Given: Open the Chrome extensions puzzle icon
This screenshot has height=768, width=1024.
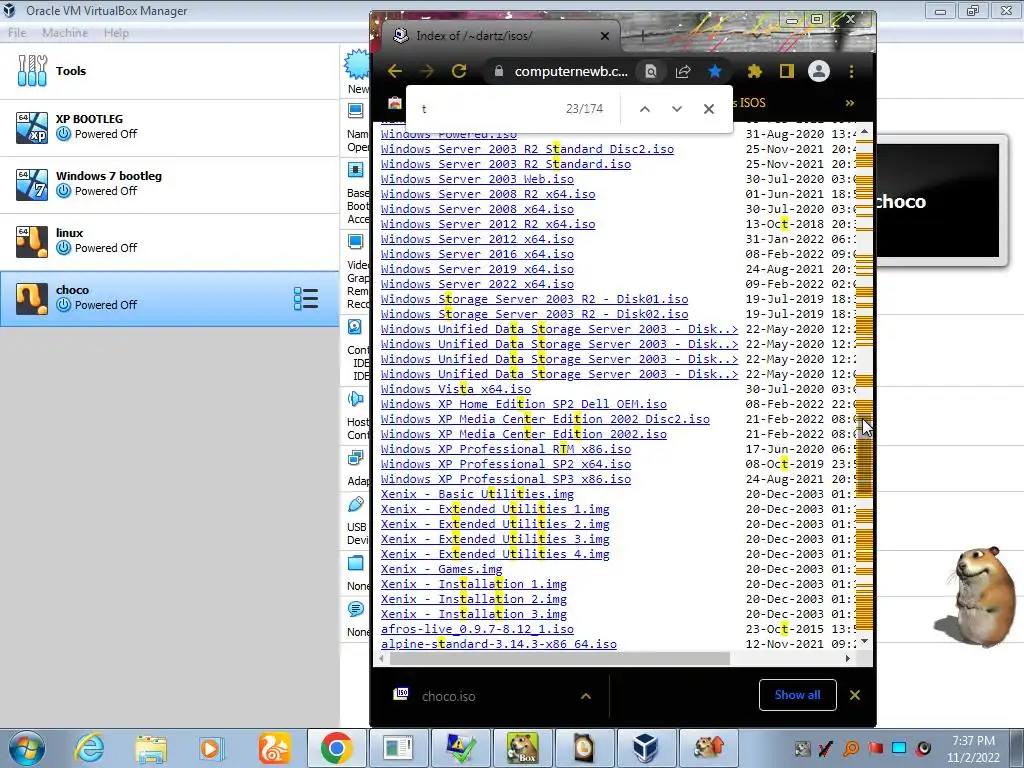Looking at the screenshot, I should [x=755, y=71].
